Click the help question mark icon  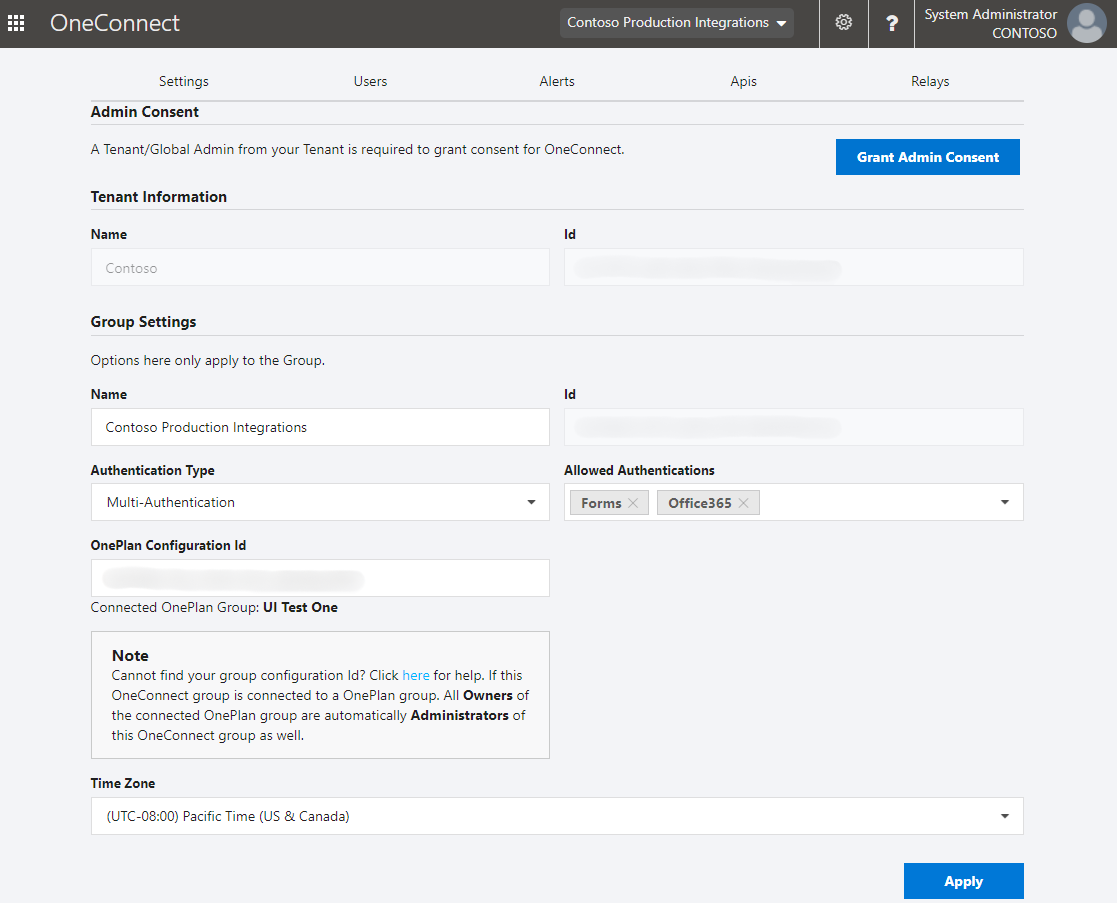click(891, 23)
